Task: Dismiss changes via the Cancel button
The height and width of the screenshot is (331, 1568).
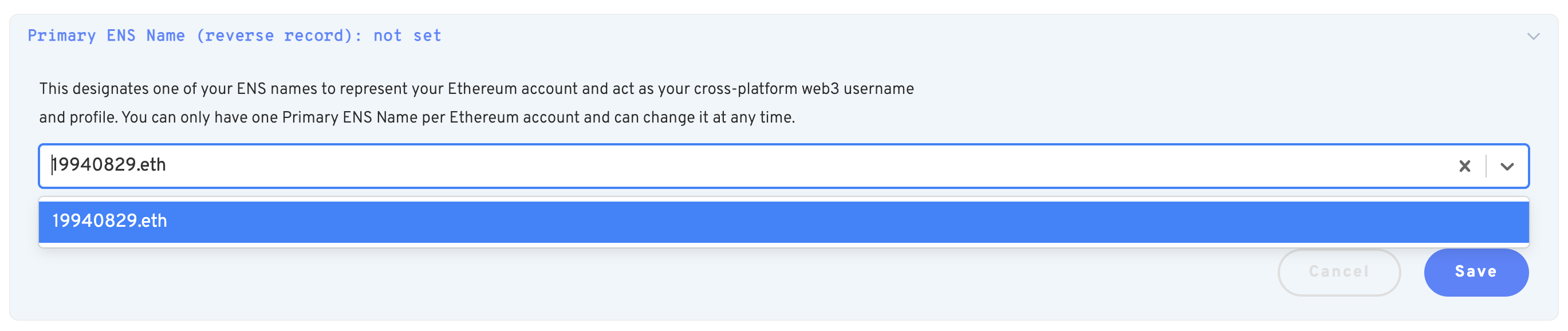Action: [x=1338, y=272]
